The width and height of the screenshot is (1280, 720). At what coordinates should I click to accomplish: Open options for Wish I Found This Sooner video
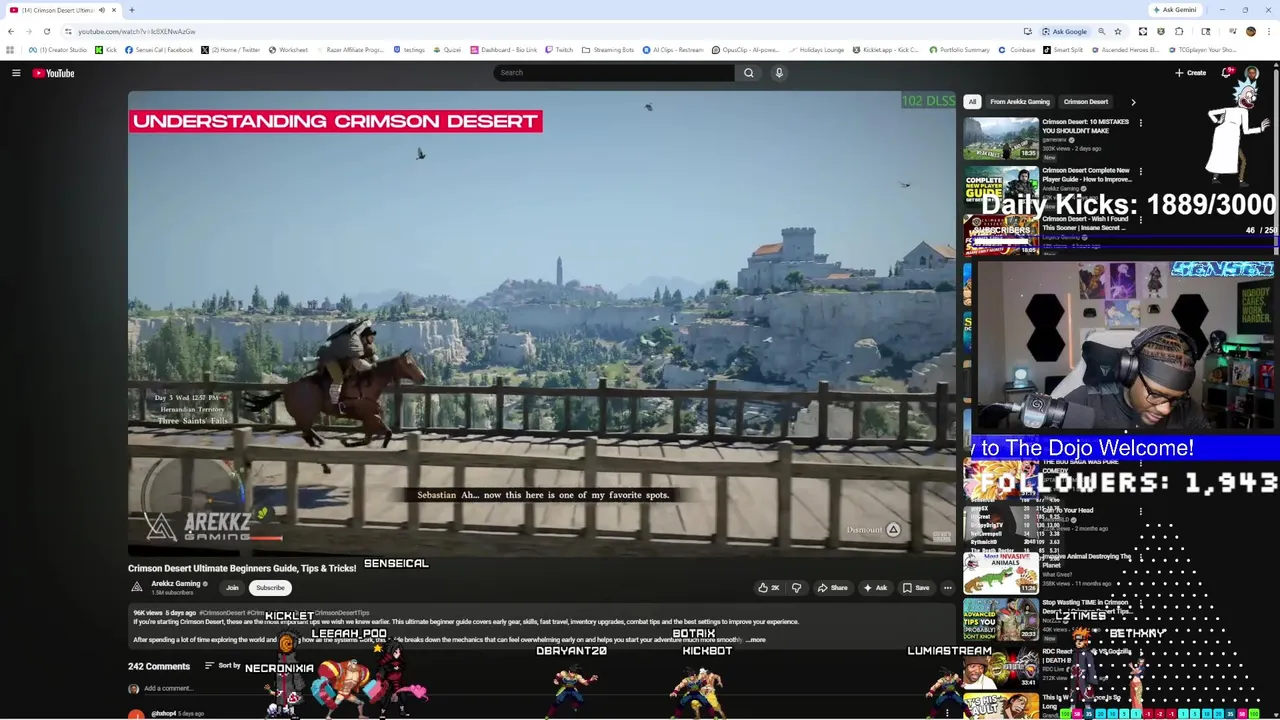click(1140, 219)
